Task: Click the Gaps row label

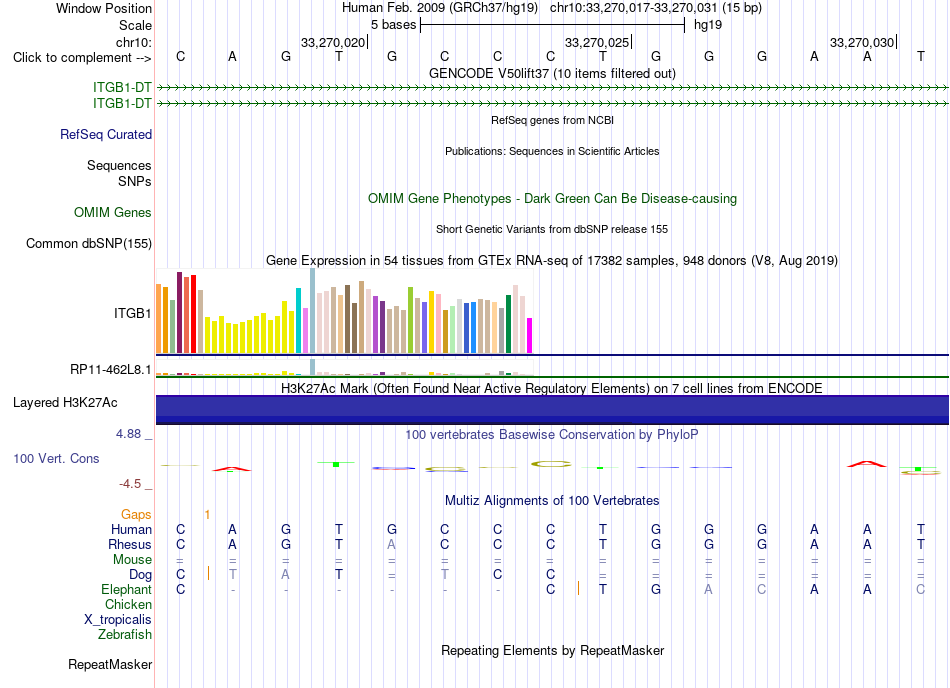Action: (136, 514)
